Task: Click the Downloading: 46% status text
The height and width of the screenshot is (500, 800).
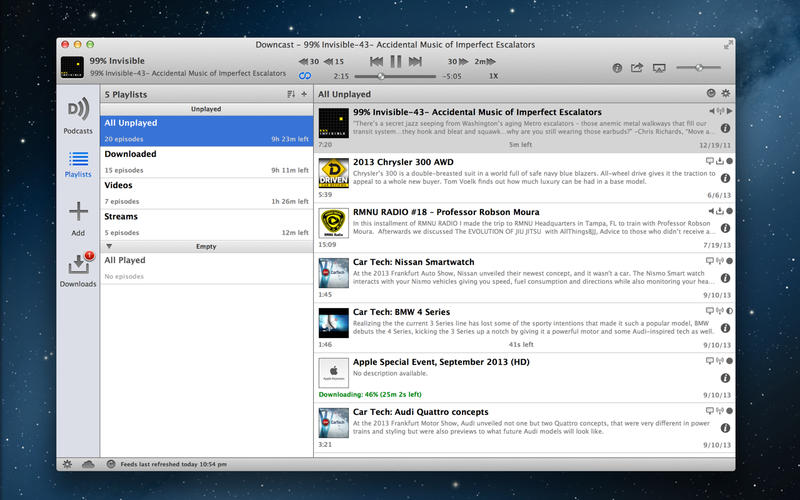Action: point(370,395)
